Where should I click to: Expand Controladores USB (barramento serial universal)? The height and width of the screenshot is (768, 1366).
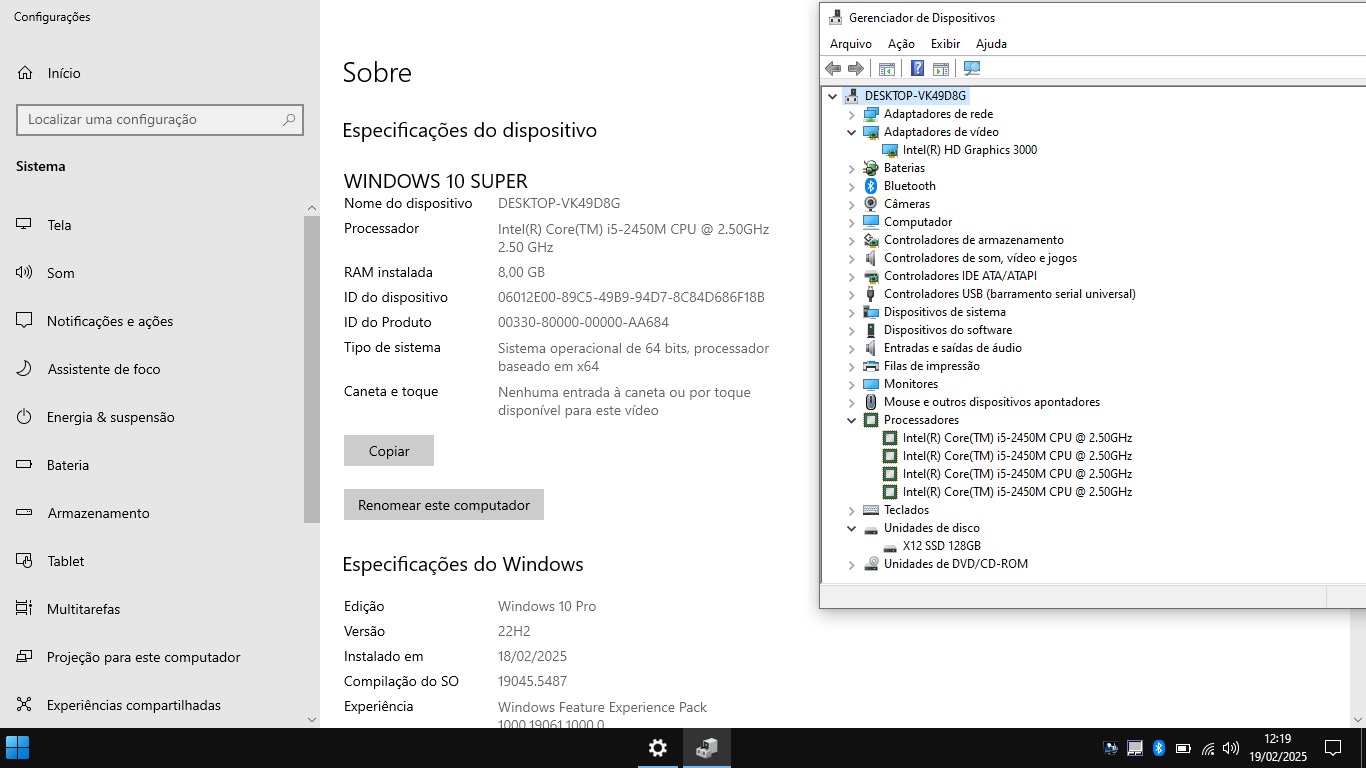coord(852,294)
